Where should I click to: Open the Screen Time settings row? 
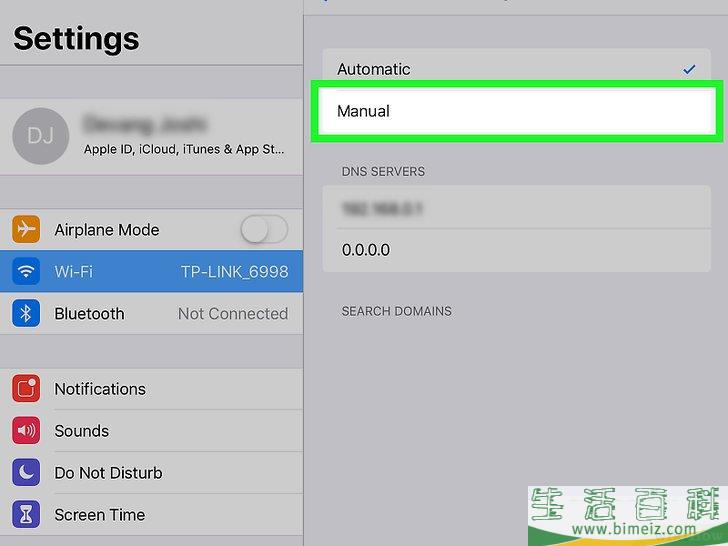[151, 514]
